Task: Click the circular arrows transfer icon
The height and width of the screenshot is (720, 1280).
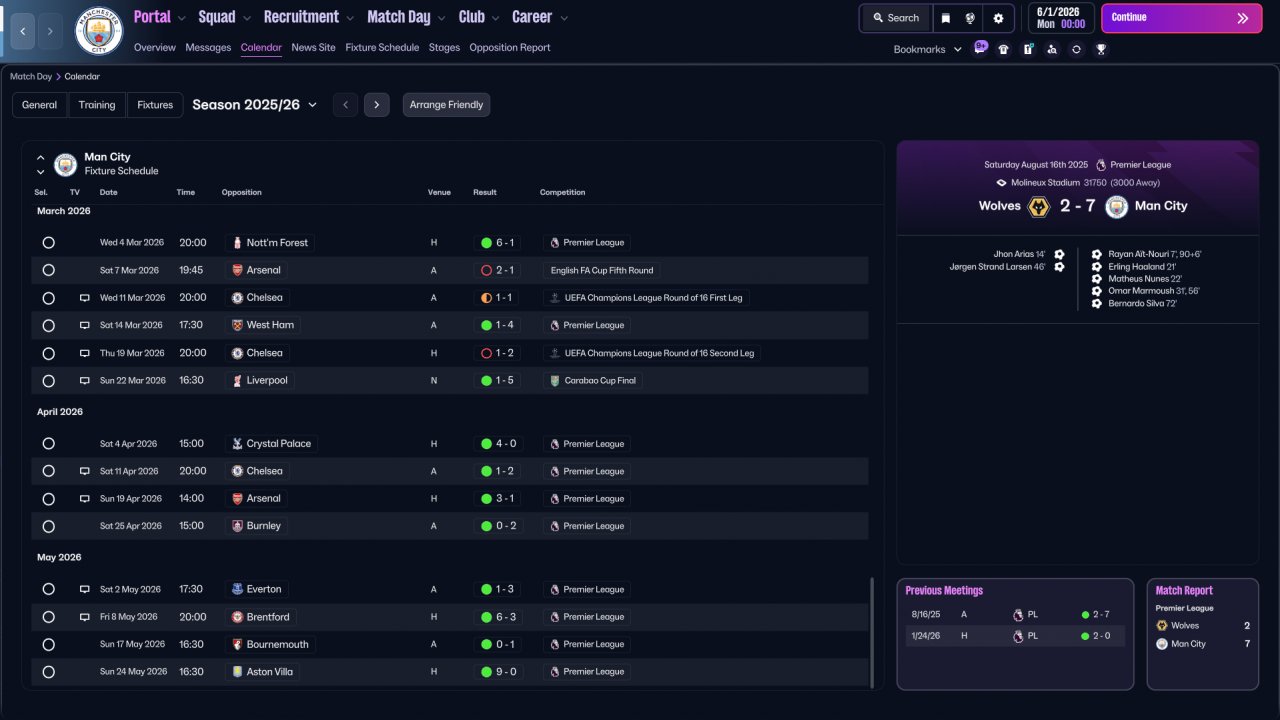Action: click(1076, 49)
